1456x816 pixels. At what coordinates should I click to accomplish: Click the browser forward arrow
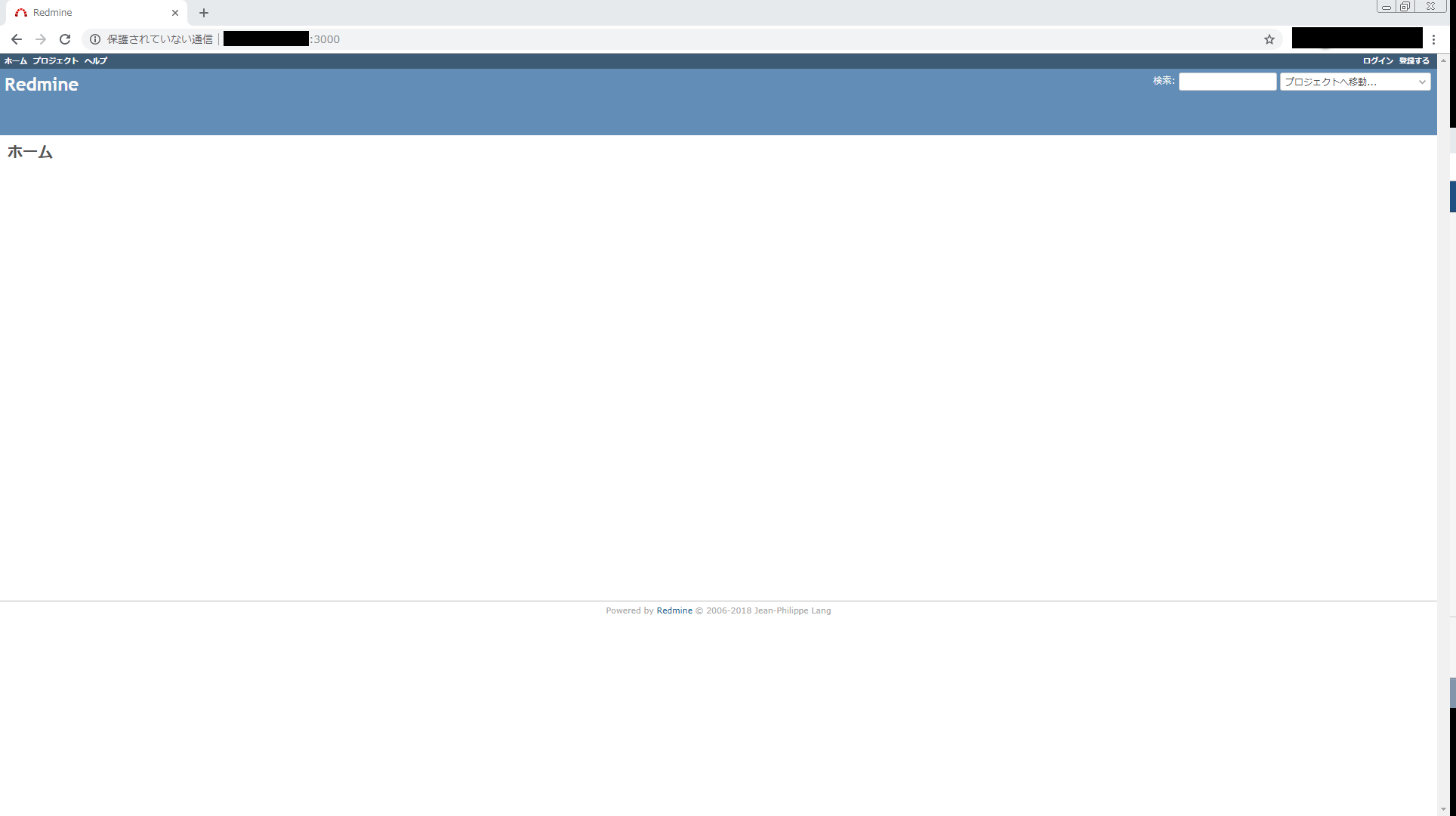click(41, 39)
